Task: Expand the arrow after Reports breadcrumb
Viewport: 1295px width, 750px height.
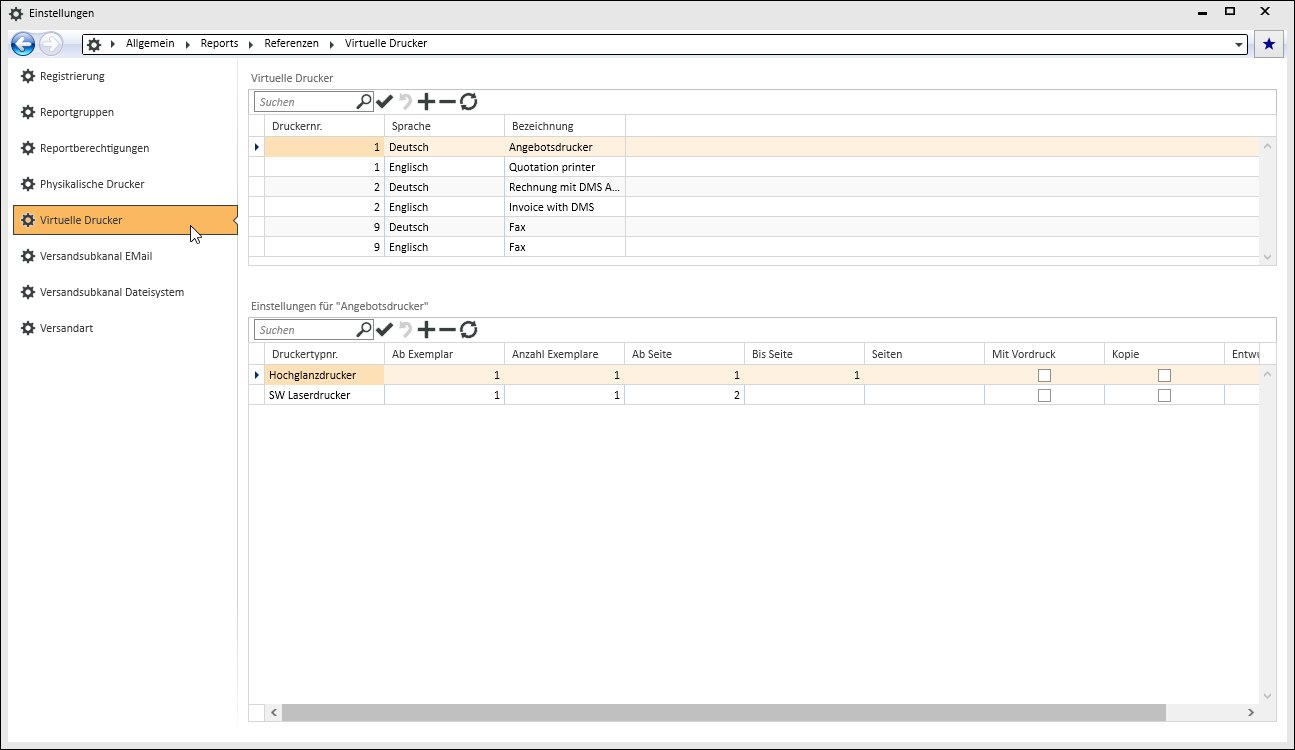Action: (x=251, y=44)
